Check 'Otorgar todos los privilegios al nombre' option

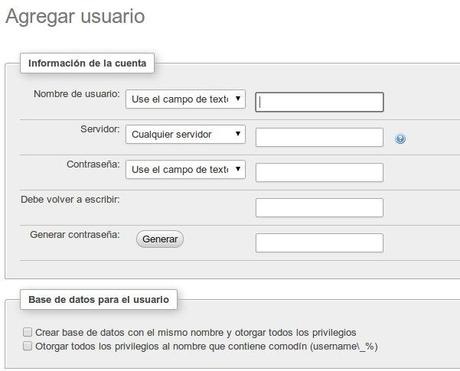pyautogui.click(x=28, y=346)
